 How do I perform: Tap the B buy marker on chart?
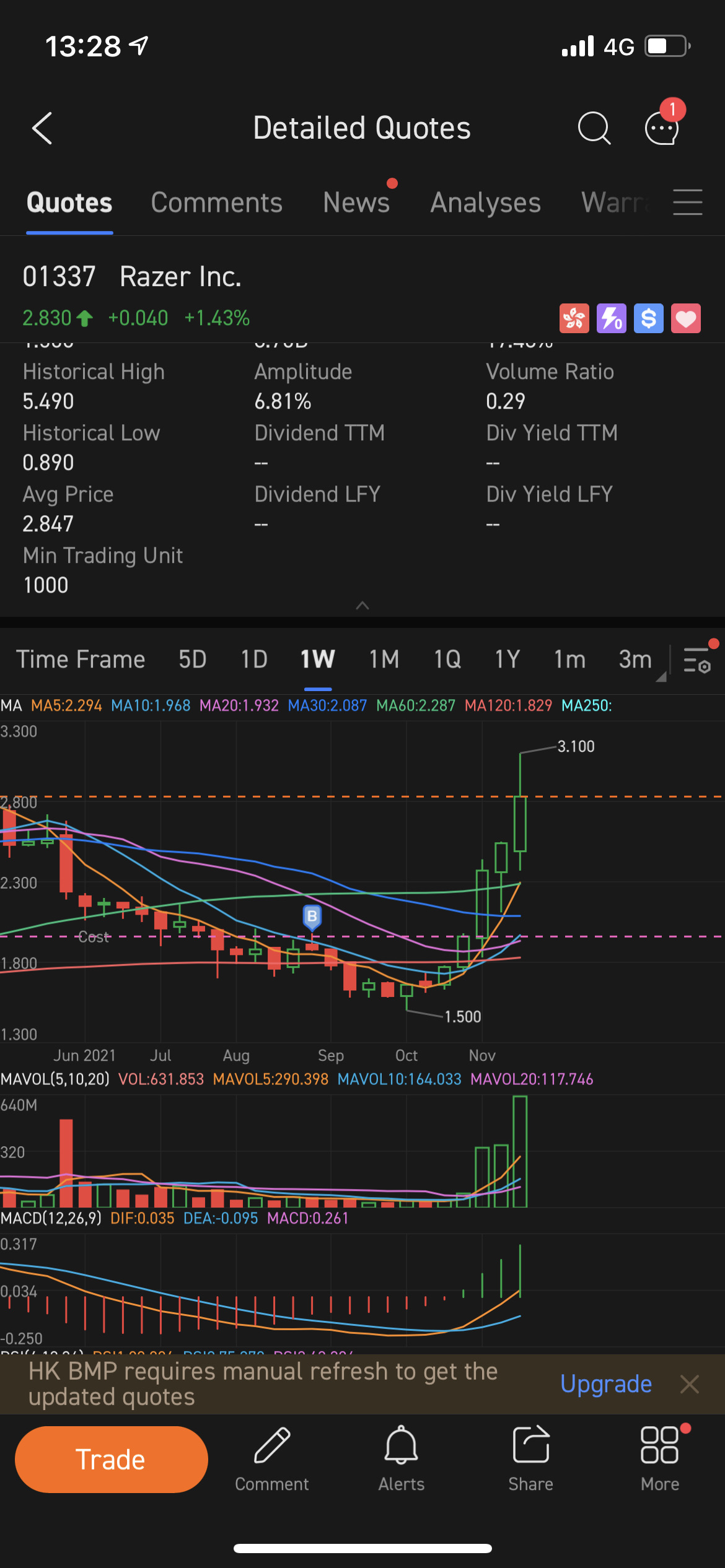click(312, 917)
